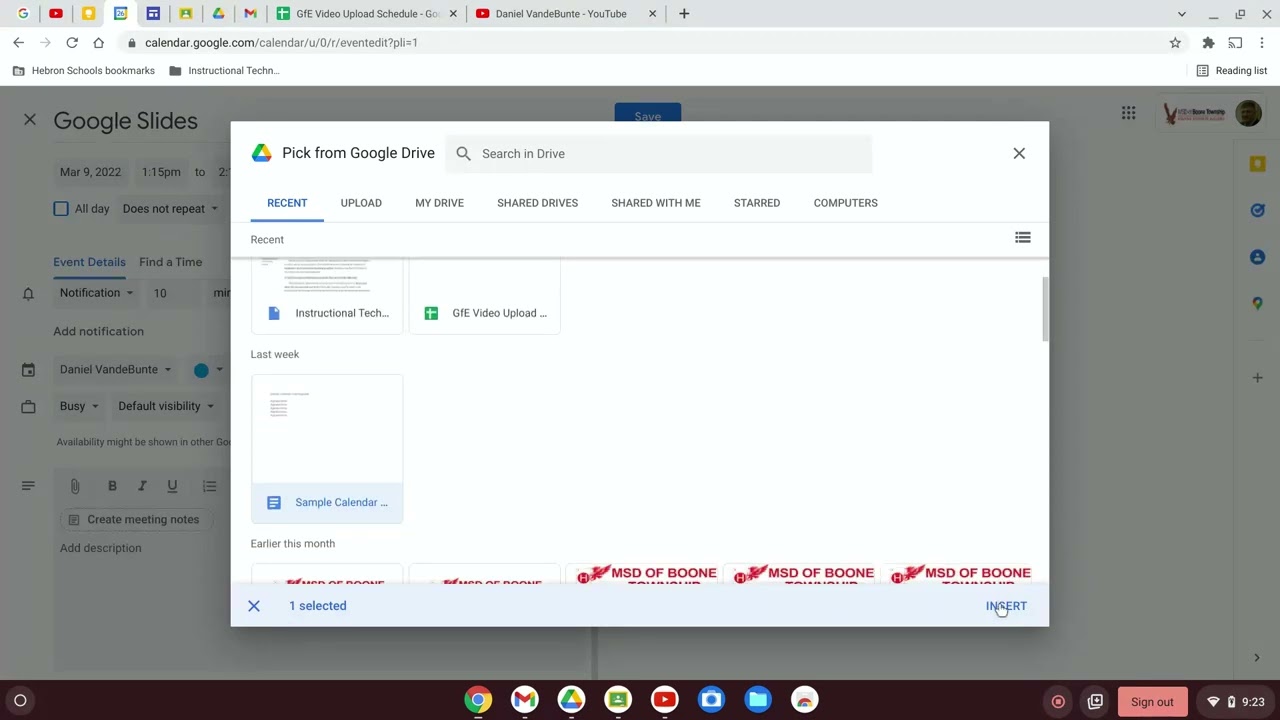Bookmark this page with star icon
This screenshot has width=1280, height=720.
pos(1175,43)
